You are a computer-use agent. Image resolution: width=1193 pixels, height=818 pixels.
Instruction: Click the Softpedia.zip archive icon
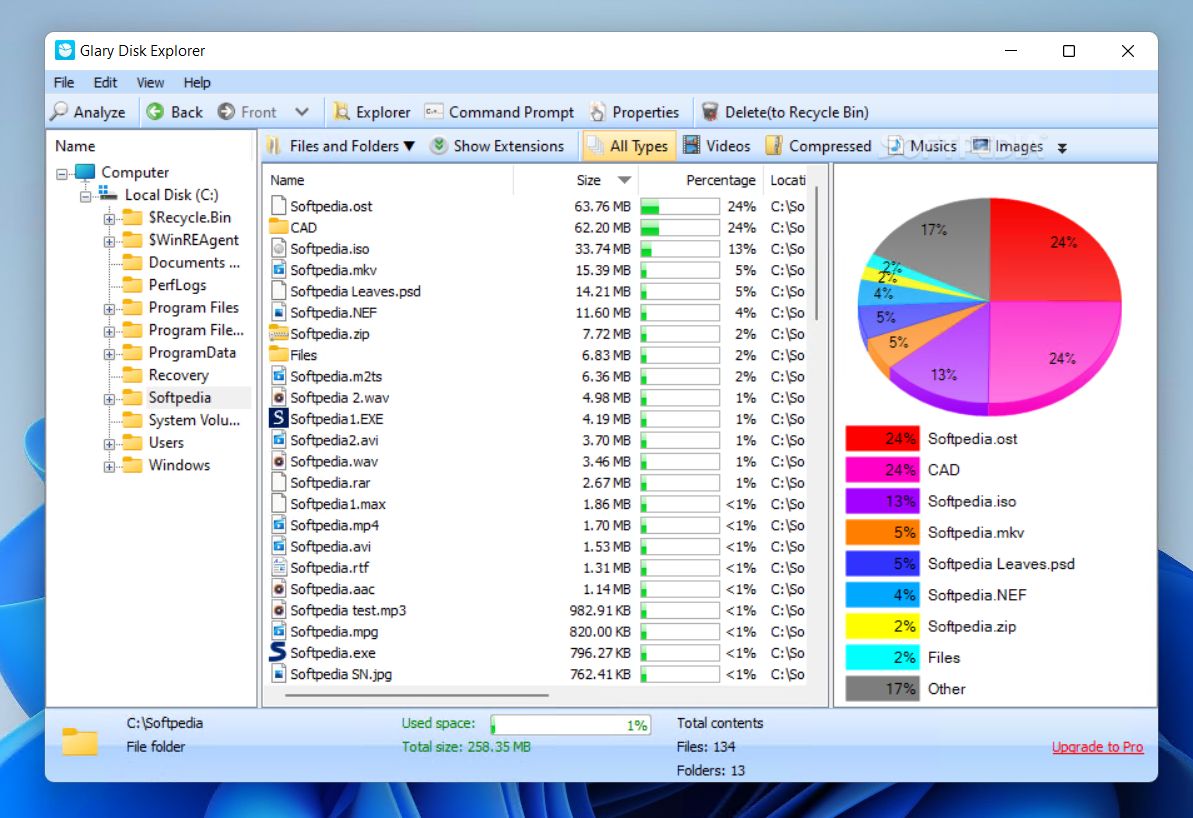[x=278, y=333]
